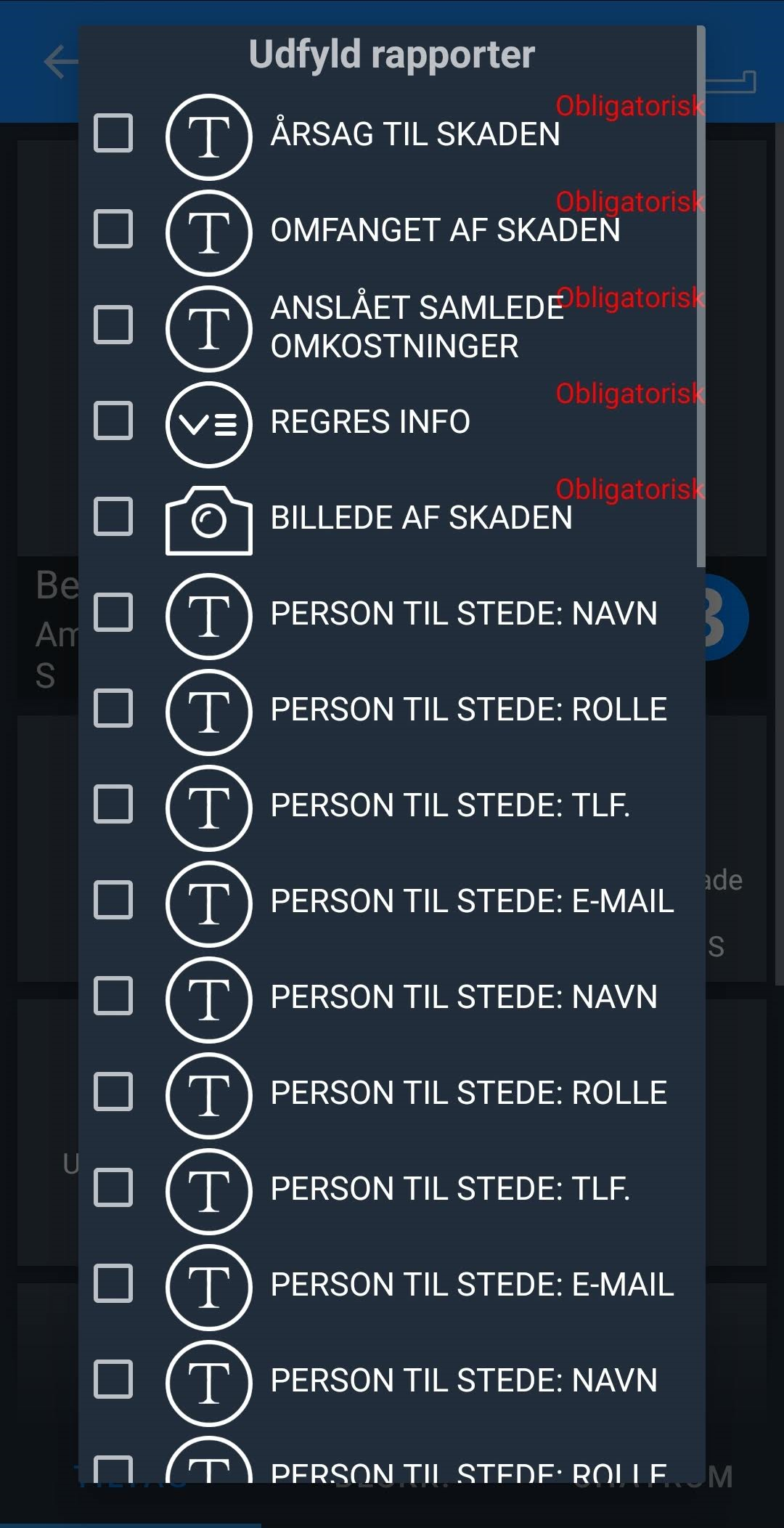Viewport: 784px width, 1528px height.
Task: Tap the blue circular badge behind the dialog
Action: coord(726,617)
